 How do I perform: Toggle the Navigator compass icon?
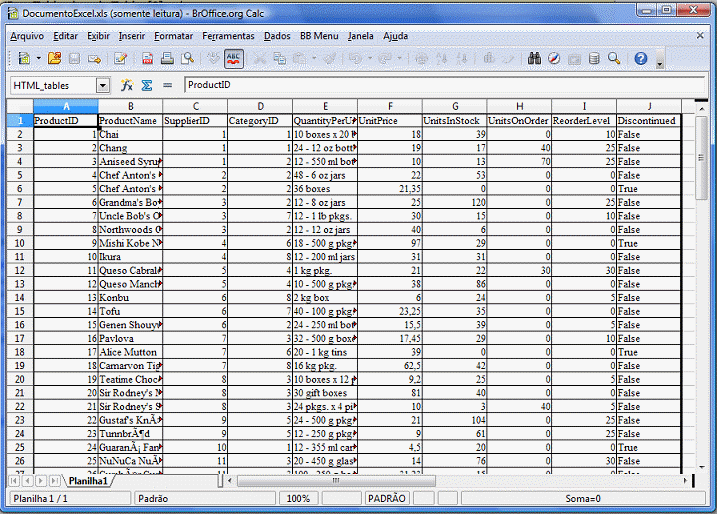click(x=554, y=59)
